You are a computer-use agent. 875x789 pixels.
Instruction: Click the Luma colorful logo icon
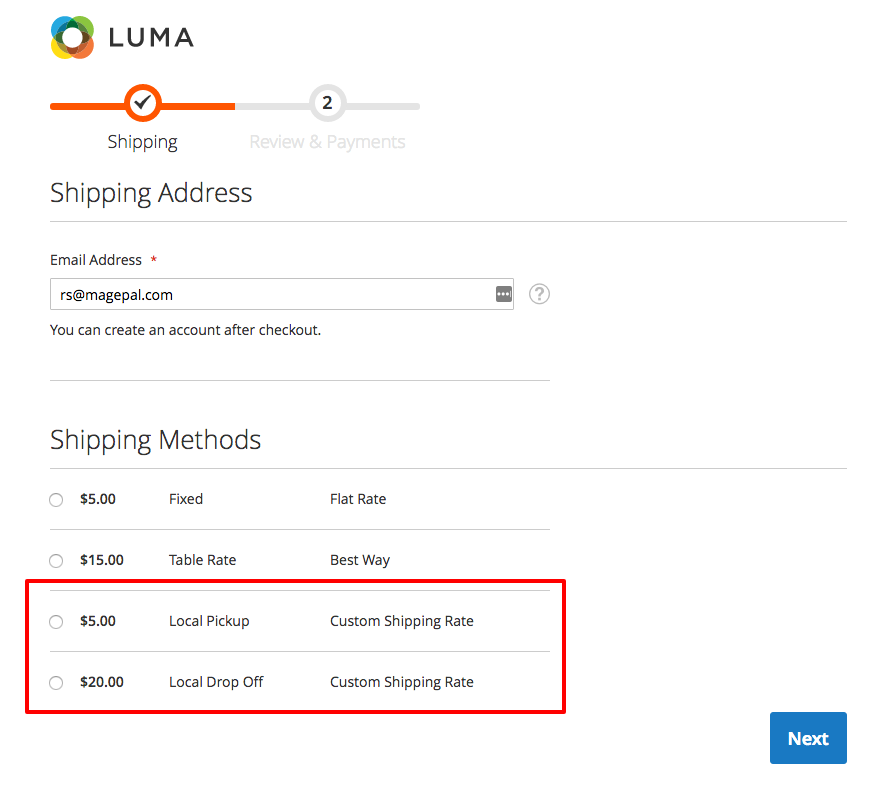[72, 37]
